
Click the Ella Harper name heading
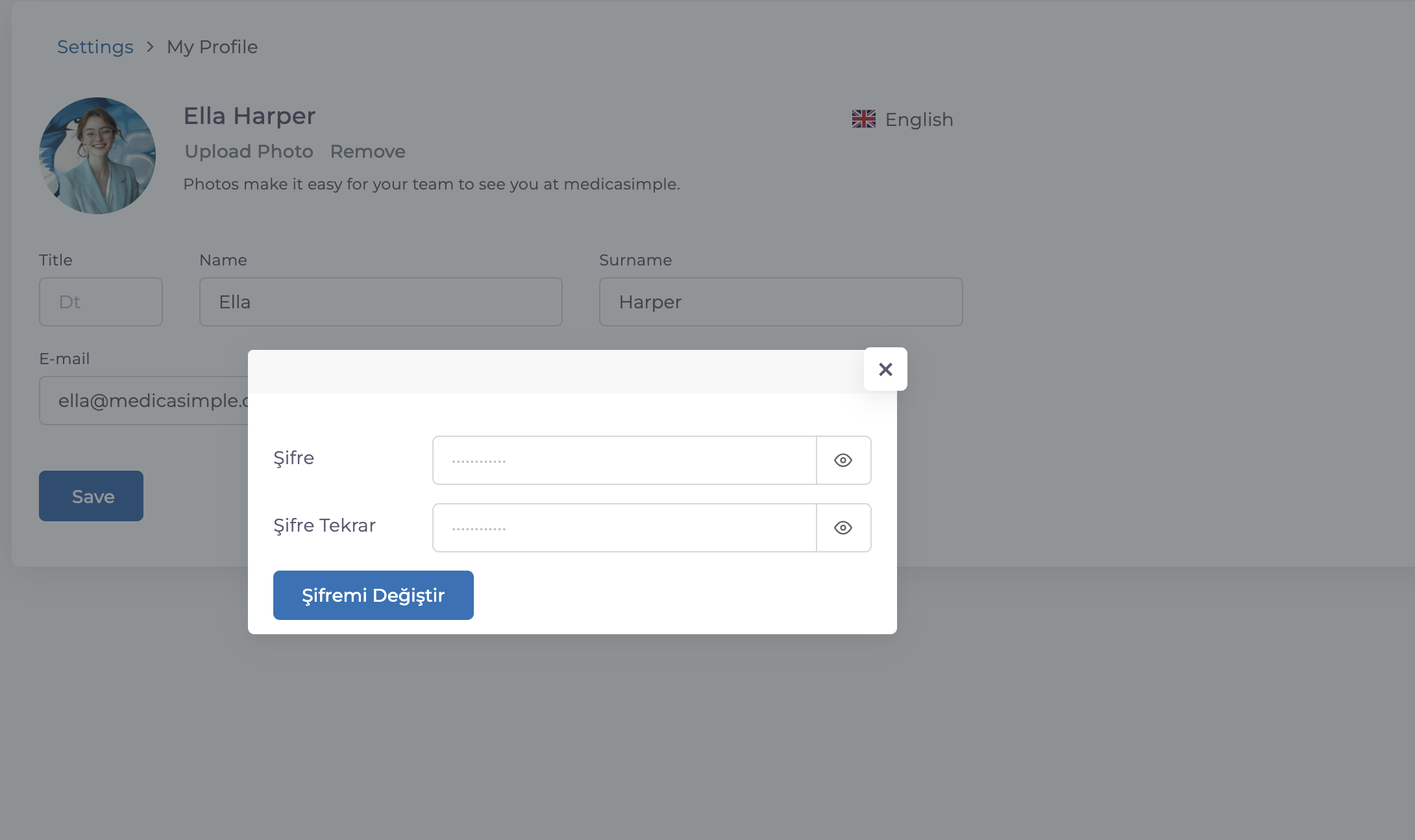click(x=249, y=116)
